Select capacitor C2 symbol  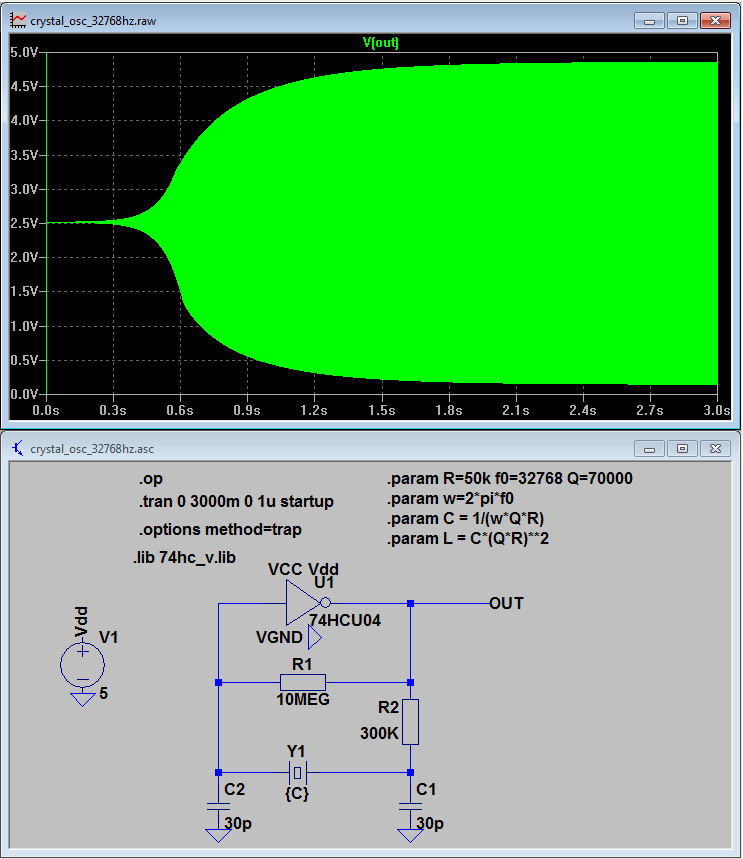tap(218, 806)
